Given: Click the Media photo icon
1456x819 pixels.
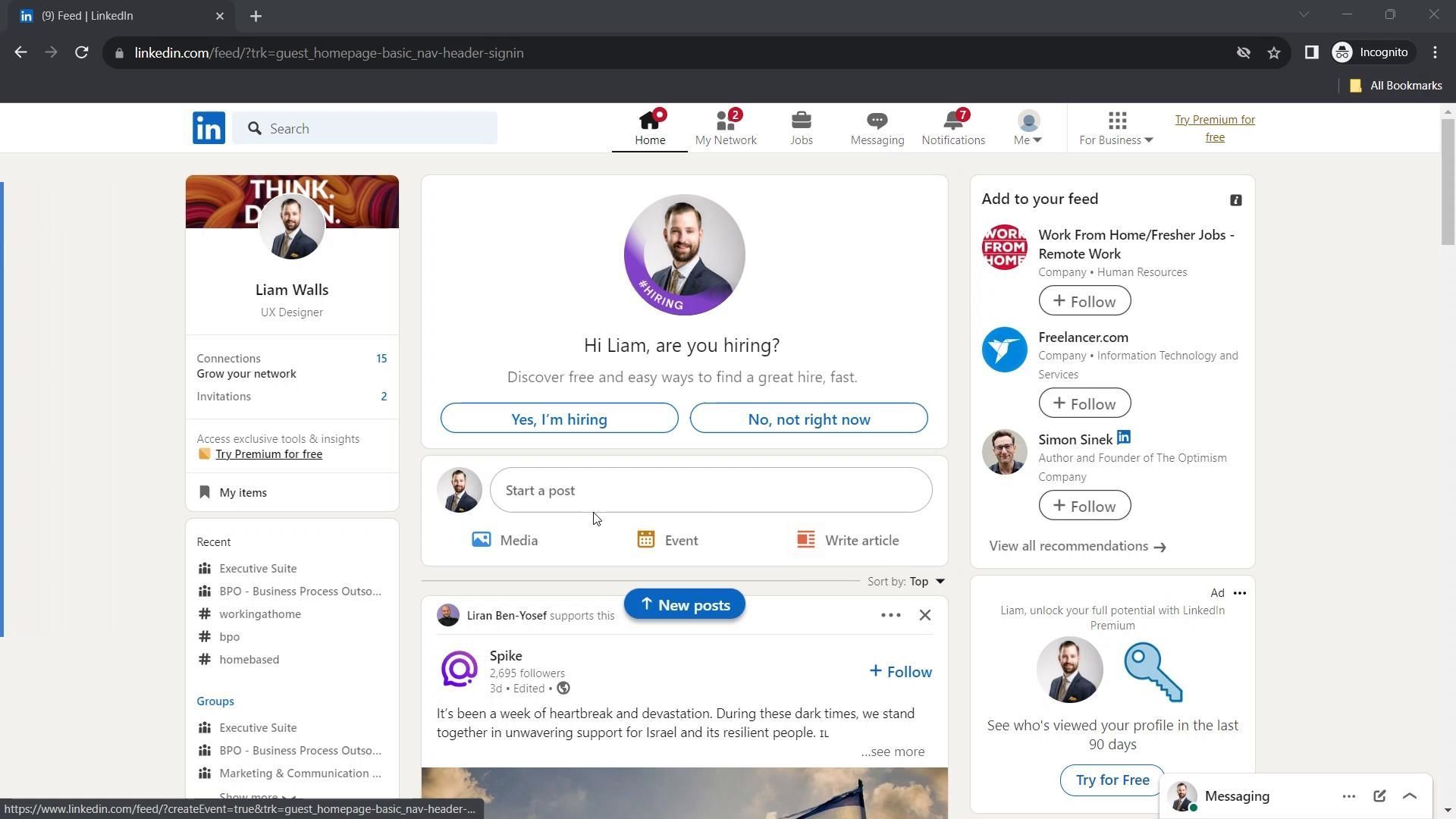Looking at the screenshot, I should click(482, 540).
